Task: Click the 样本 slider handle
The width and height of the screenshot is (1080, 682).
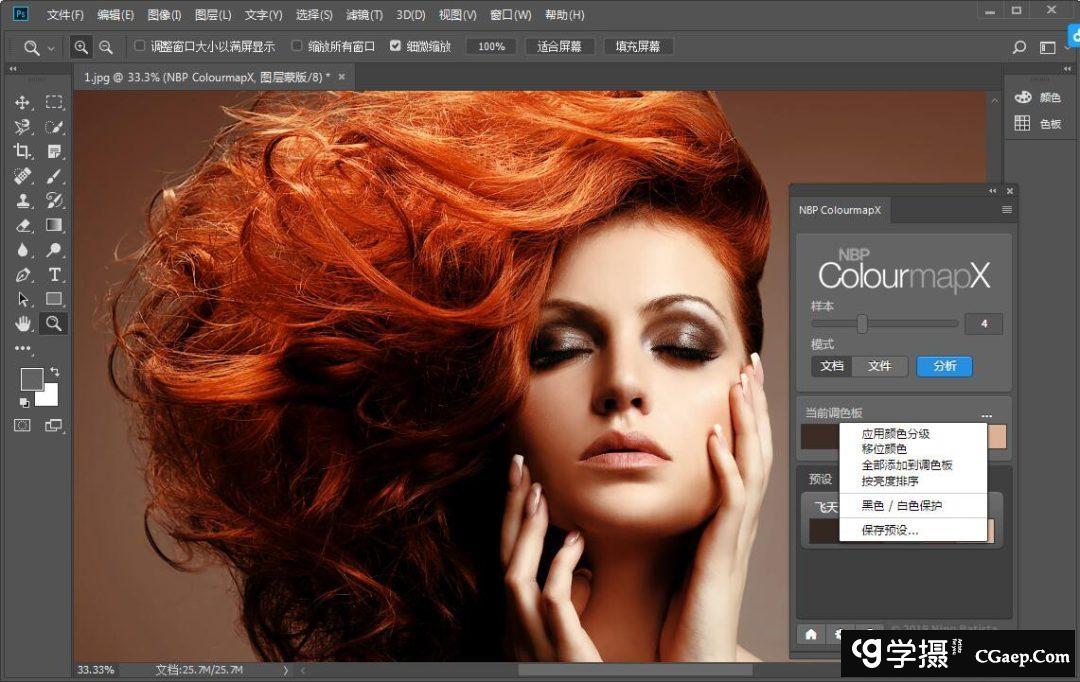Action: point(862,323)
